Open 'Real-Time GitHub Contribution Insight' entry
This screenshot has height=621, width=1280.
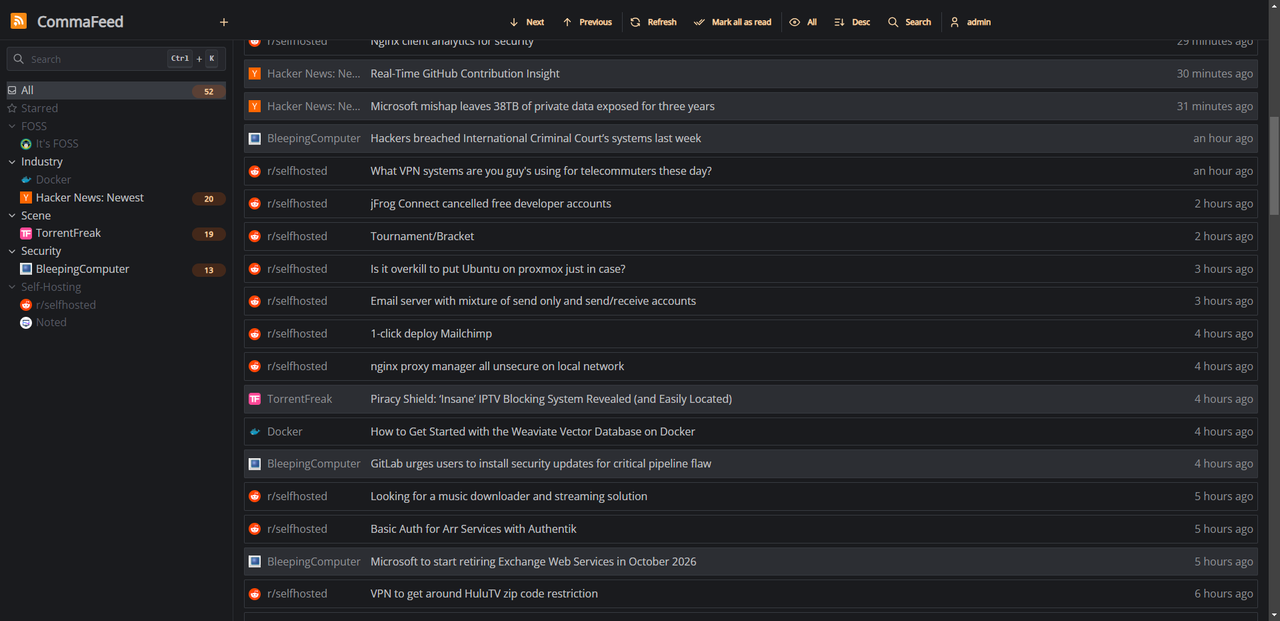click(x=751, y=74)
